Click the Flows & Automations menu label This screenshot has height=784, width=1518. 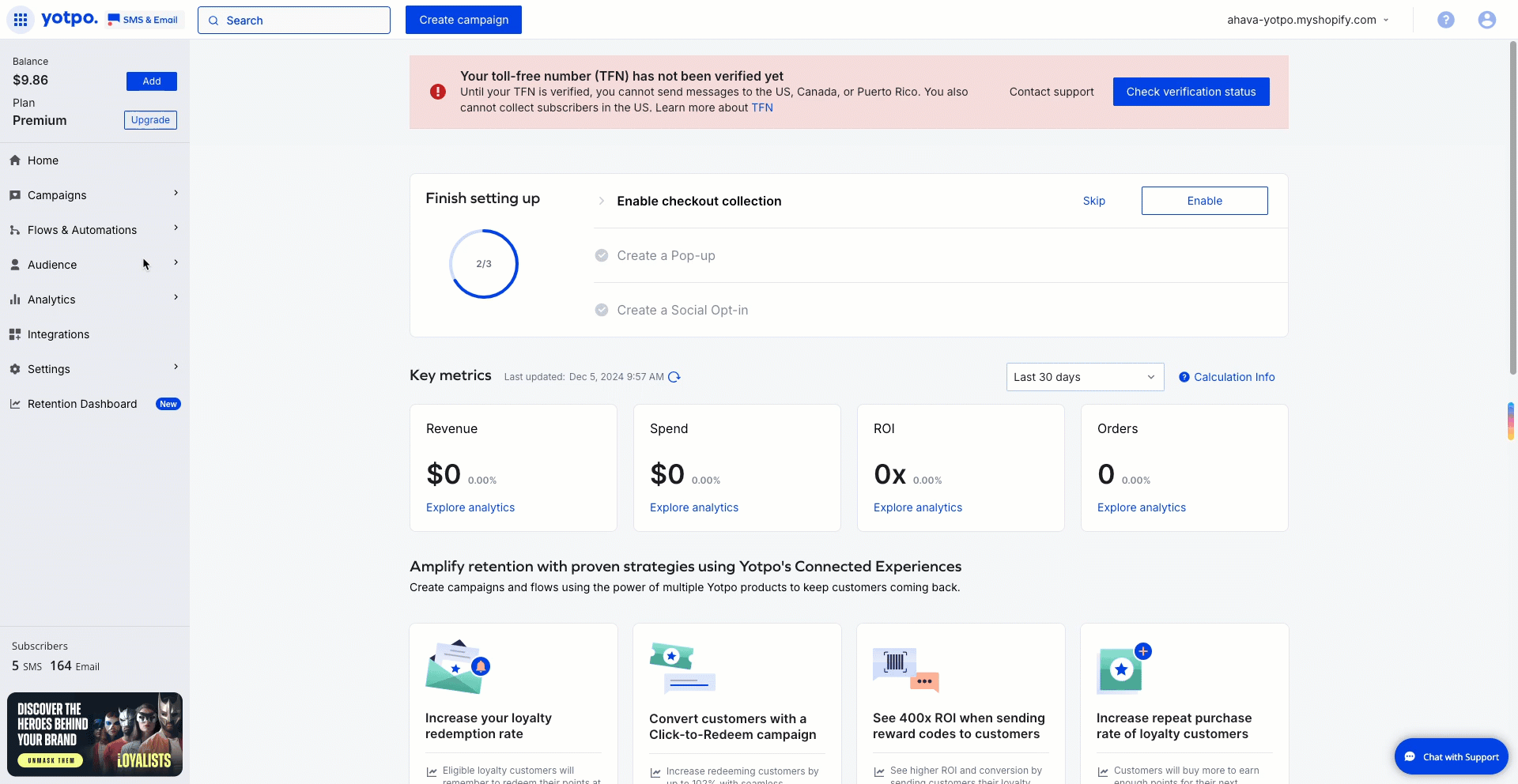click(x=82, y=230)
